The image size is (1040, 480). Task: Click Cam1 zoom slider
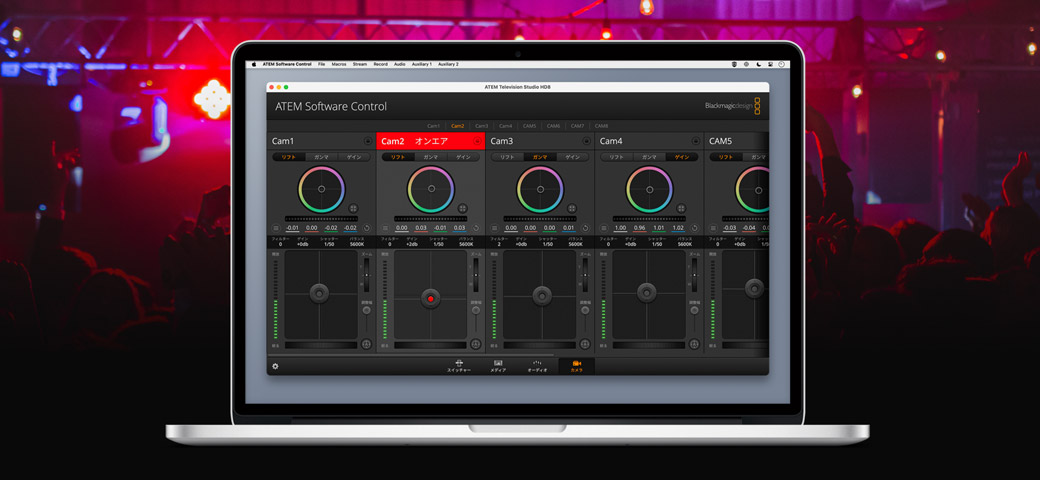pyautogui.click(x=366, y=274)
